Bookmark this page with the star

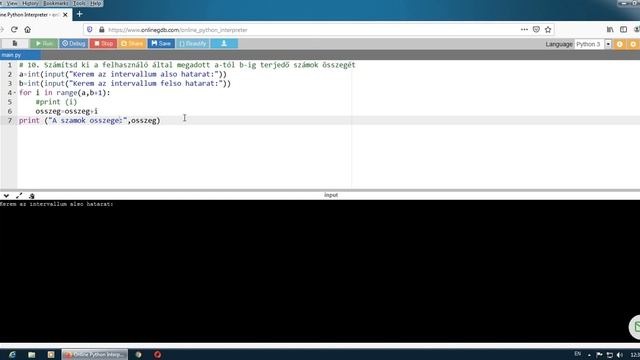pyautogui.click(x=548, y=29)
